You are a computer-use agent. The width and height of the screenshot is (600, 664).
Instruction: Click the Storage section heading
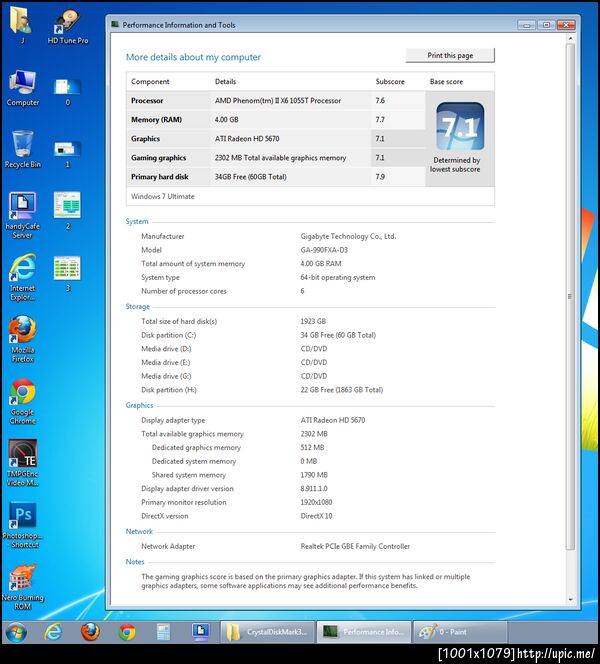(138, 307)
